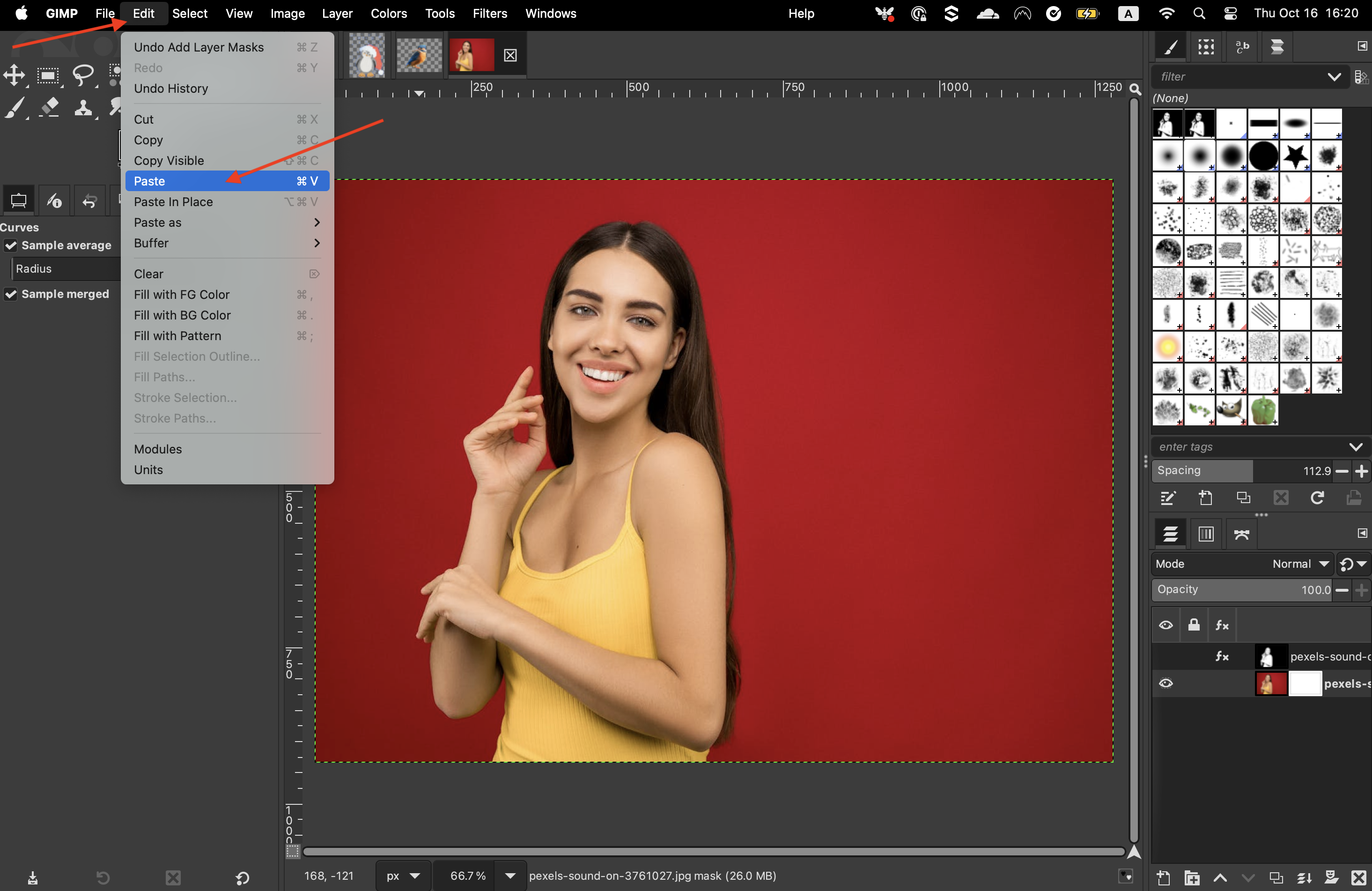This screenshot has height=891, width=1372.
Task: Select the Move tool
Action: [x=15, y=75]
